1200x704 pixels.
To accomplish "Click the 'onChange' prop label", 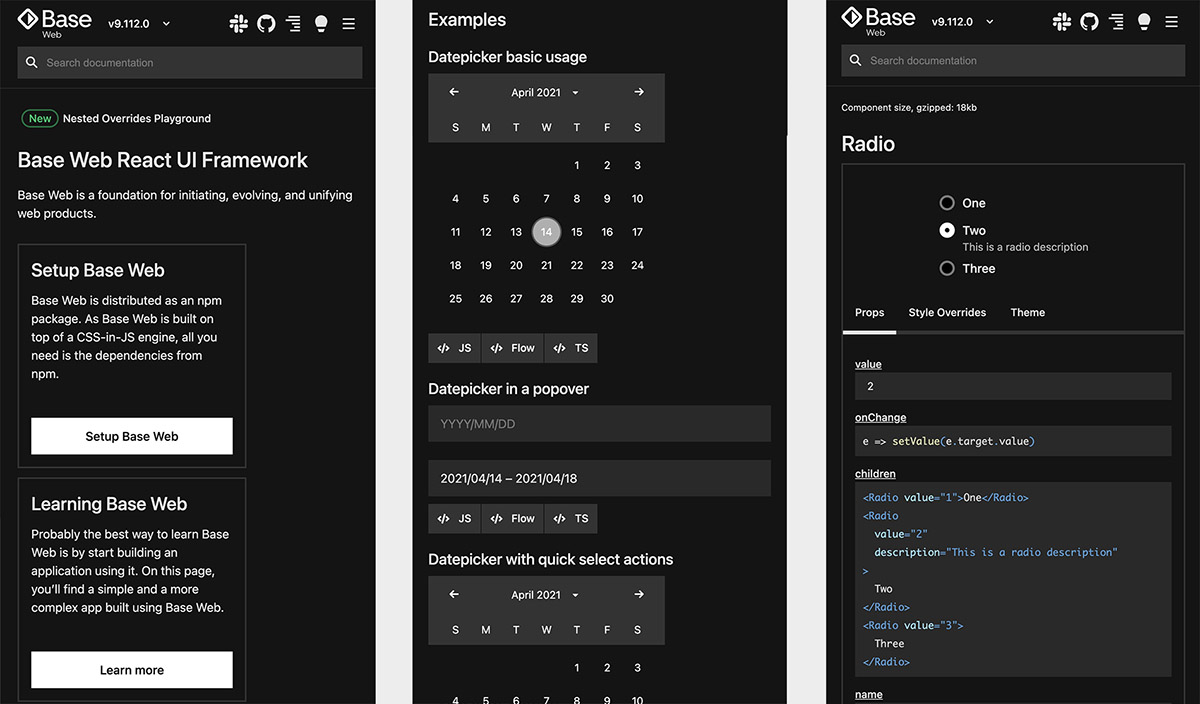I will coord(880,417).
